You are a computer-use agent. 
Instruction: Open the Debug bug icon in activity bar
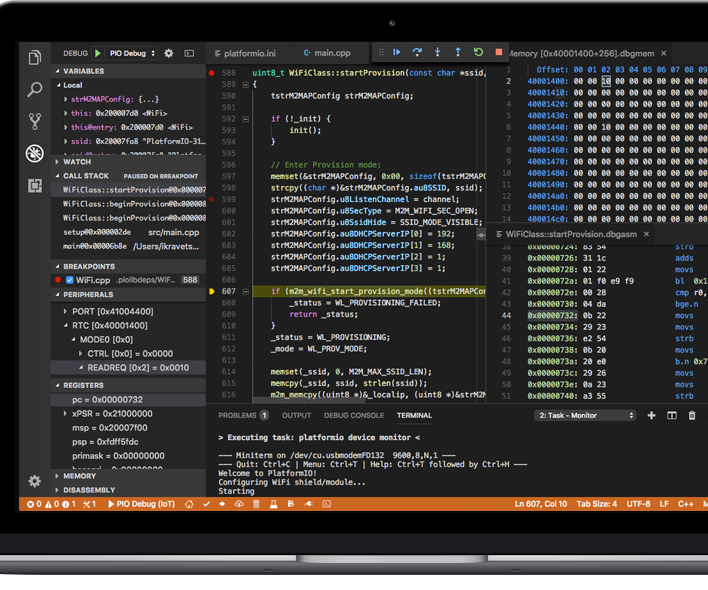click(35, 153)
